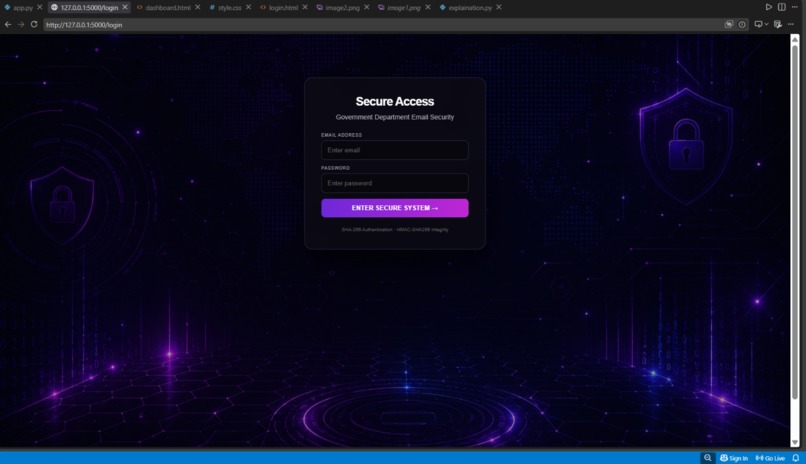806x464 pixels.
Task: Start Go Live server from status bar
Action: pyautogui.click(x=770, y=458)
